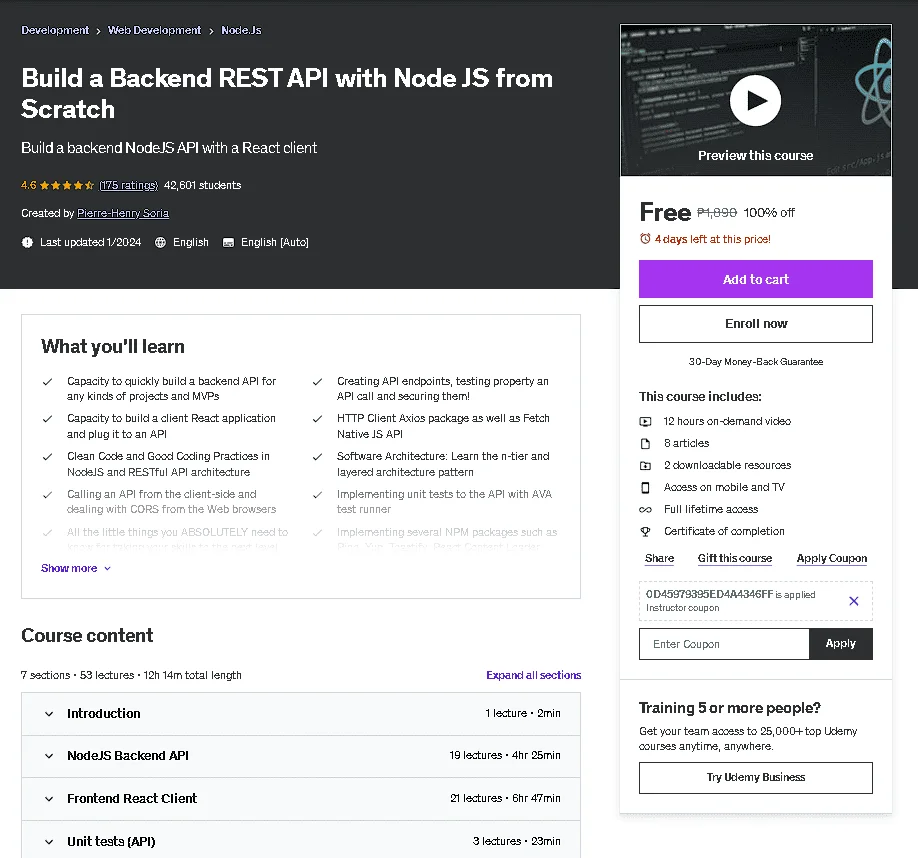The image size is (918, 858).
Task: Click the 'Course content' heading
Action: tap(87, 636)
